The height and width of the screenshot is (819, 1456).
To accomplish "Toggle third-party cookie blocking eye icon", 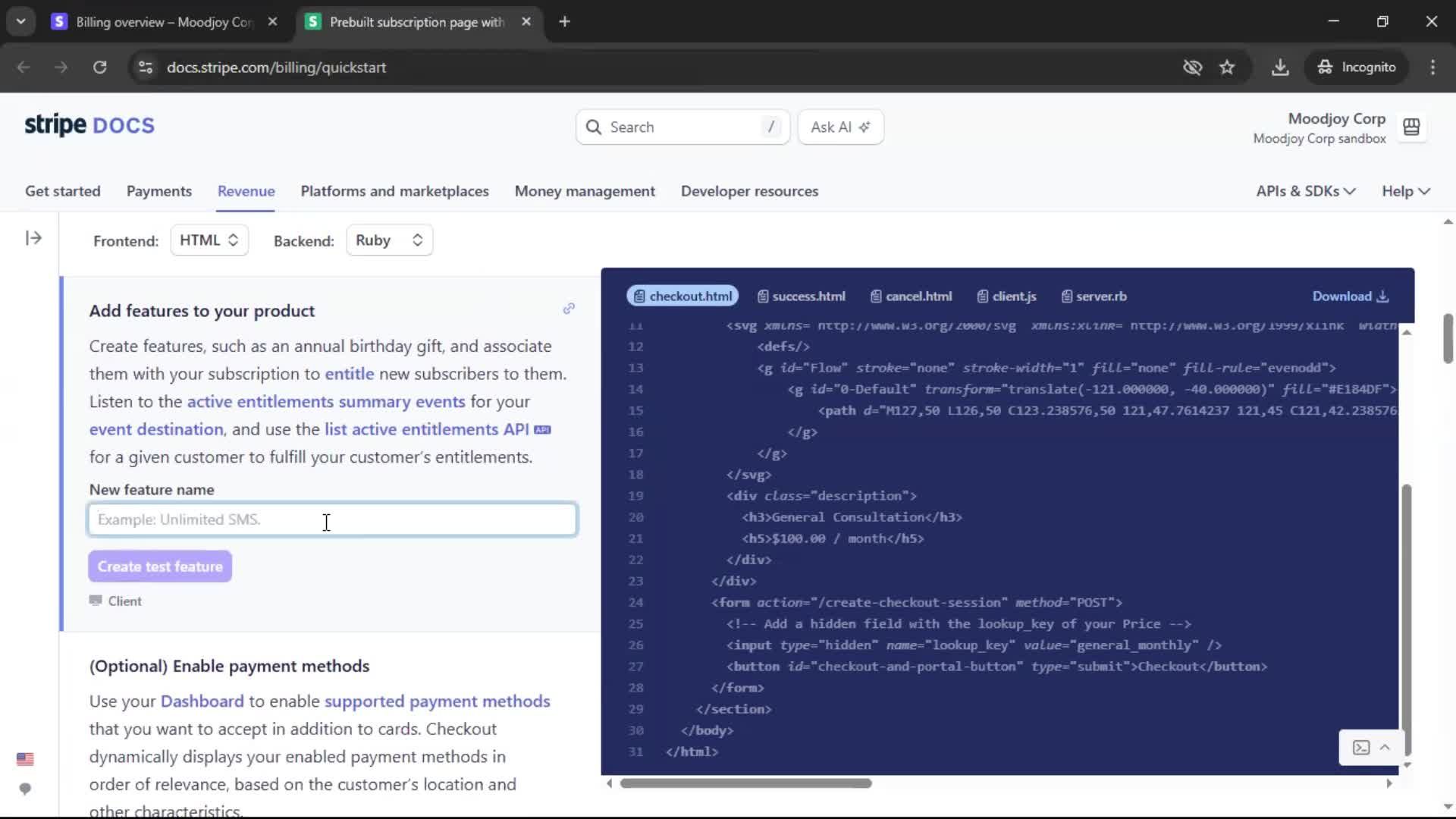I will tap(1192, 67).
